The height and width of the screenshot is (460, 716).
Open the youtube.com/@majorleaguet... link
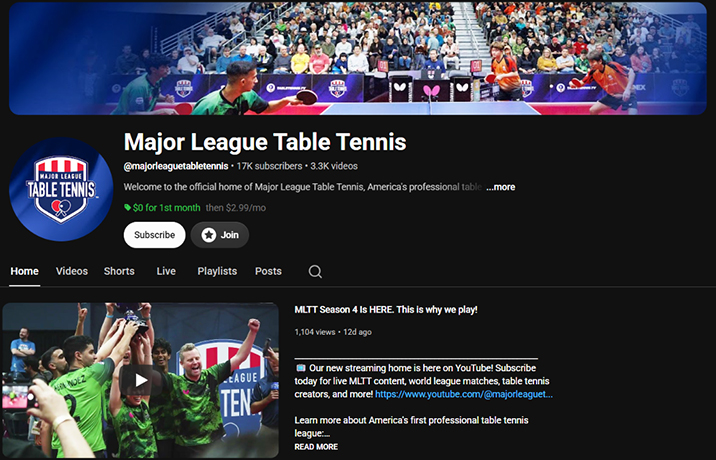(x=464, y=394)
